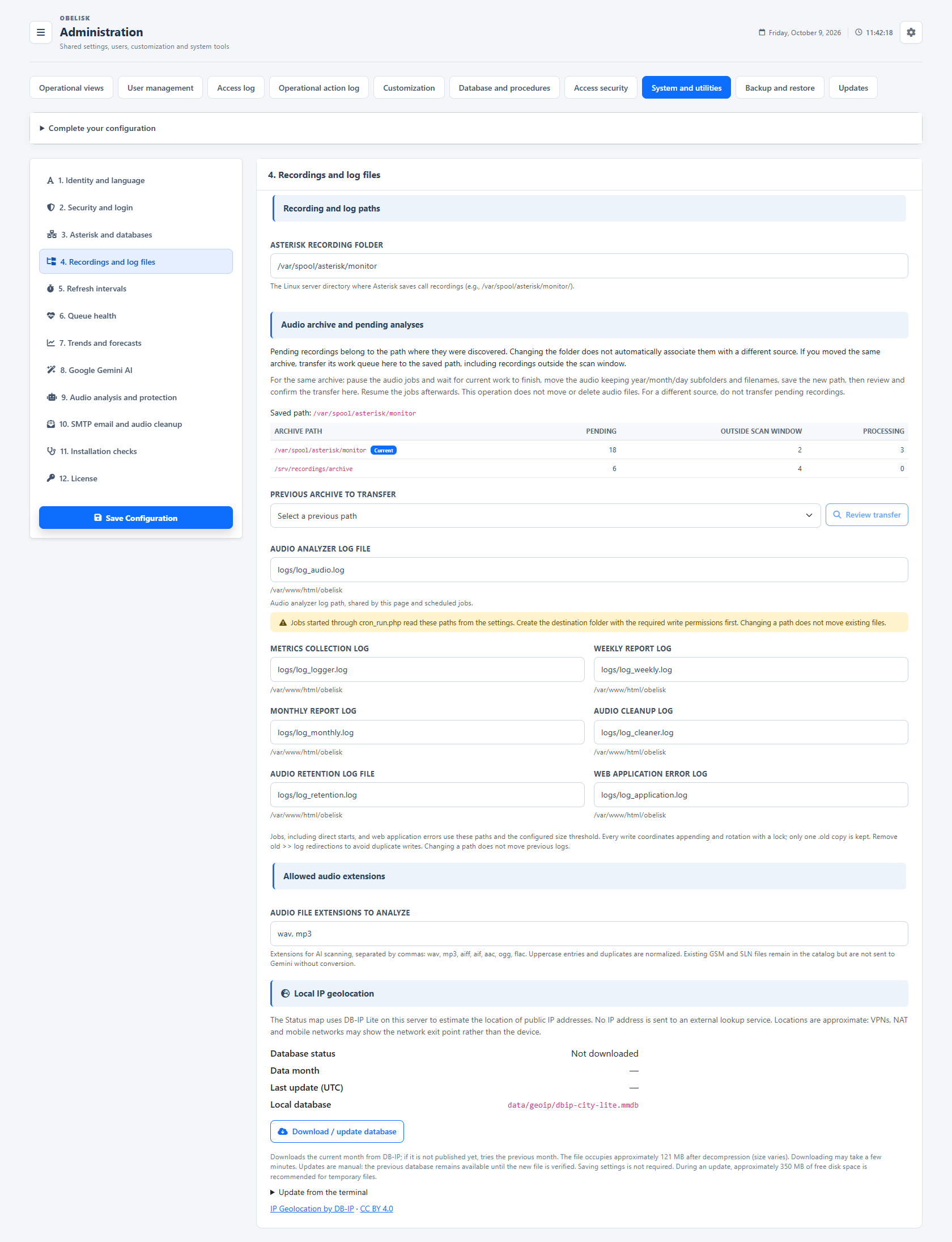
Task: Open settings via the gear icon
Action: (911, 32)
